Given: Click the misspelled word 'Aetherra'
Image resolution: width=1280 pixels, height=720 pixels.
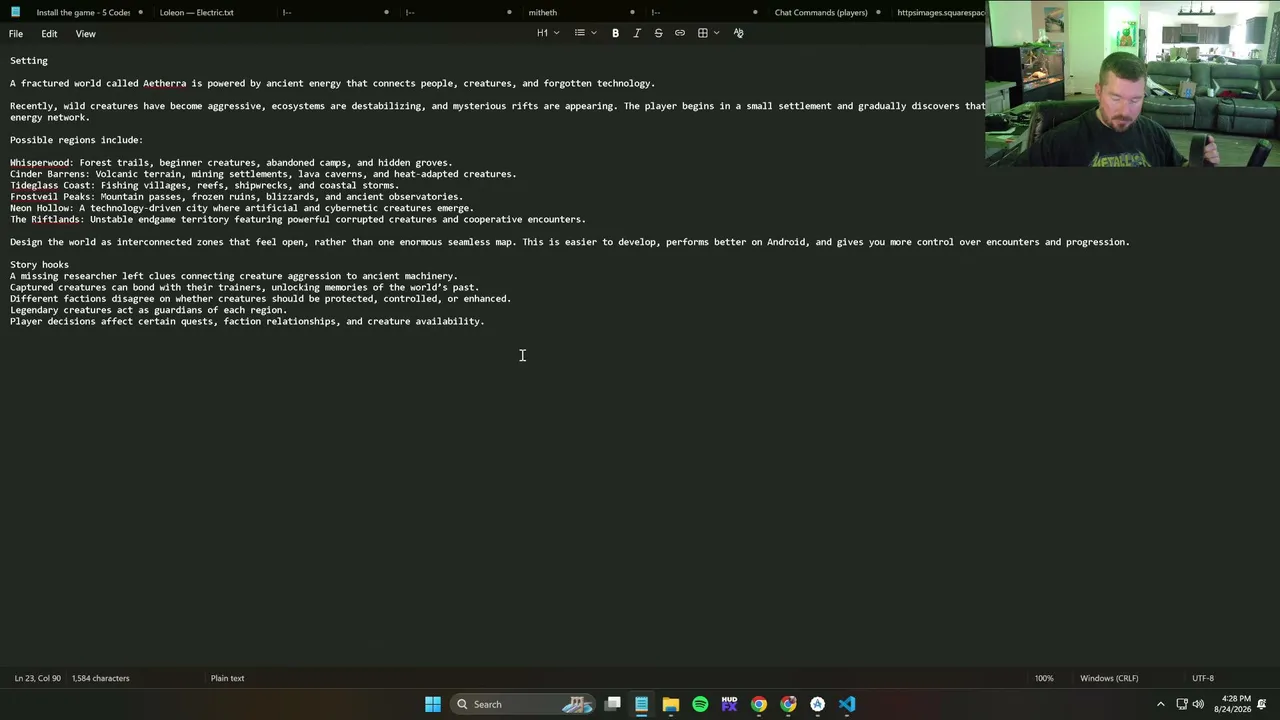Looking at the screenshot, I should coord(164,84).
